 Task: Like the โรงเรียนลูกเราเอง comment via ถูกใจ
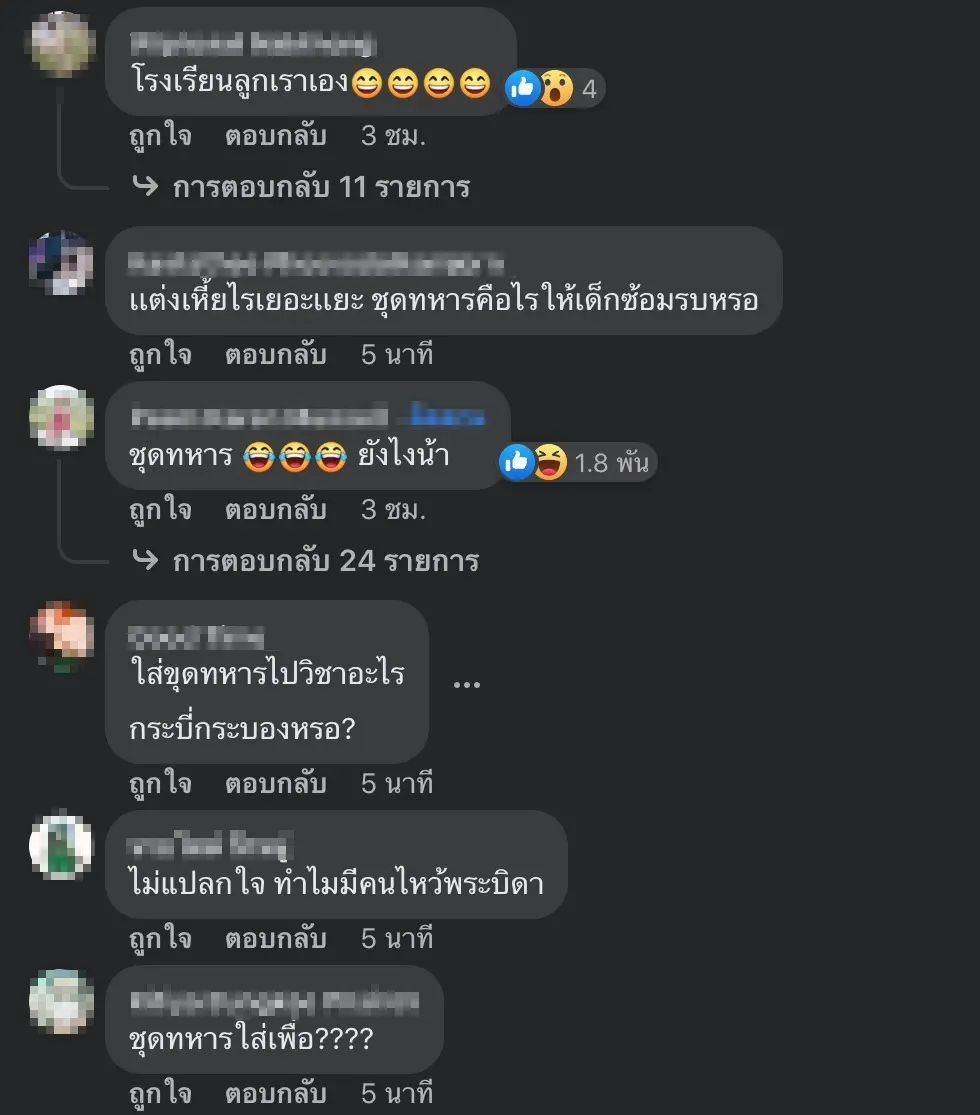(161, 135)
